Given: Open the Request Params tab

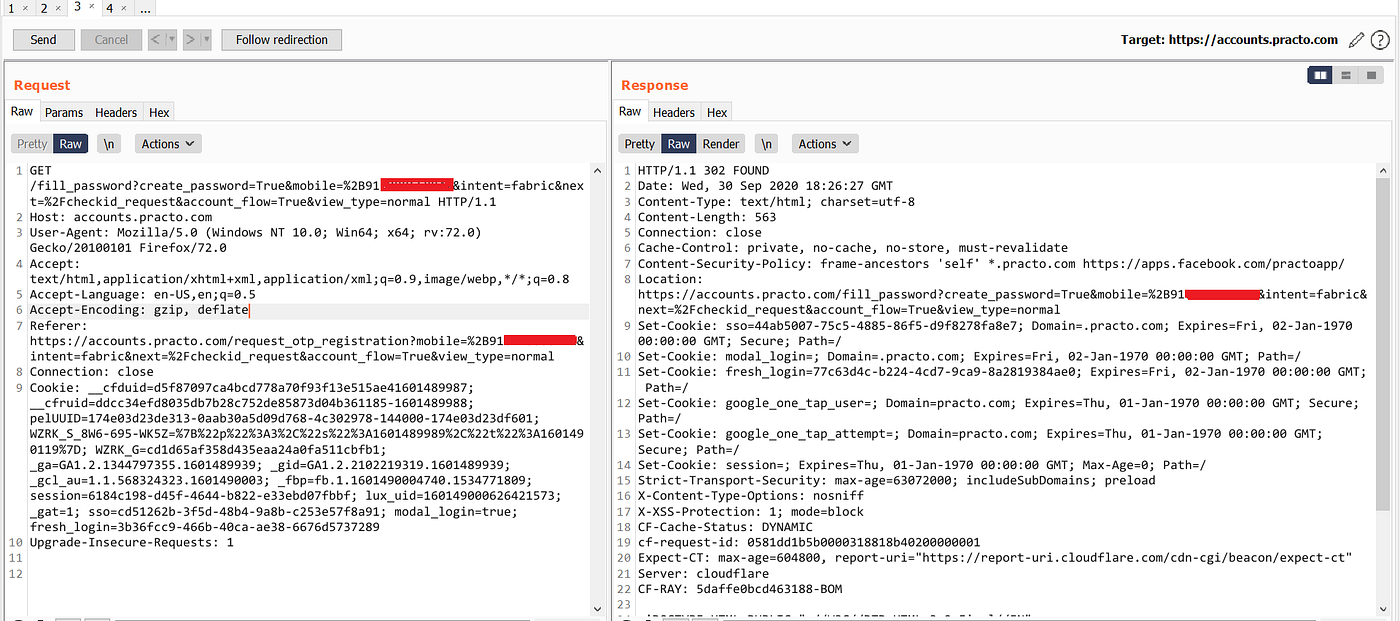Looking at the screenshot, I should point(64,113).
